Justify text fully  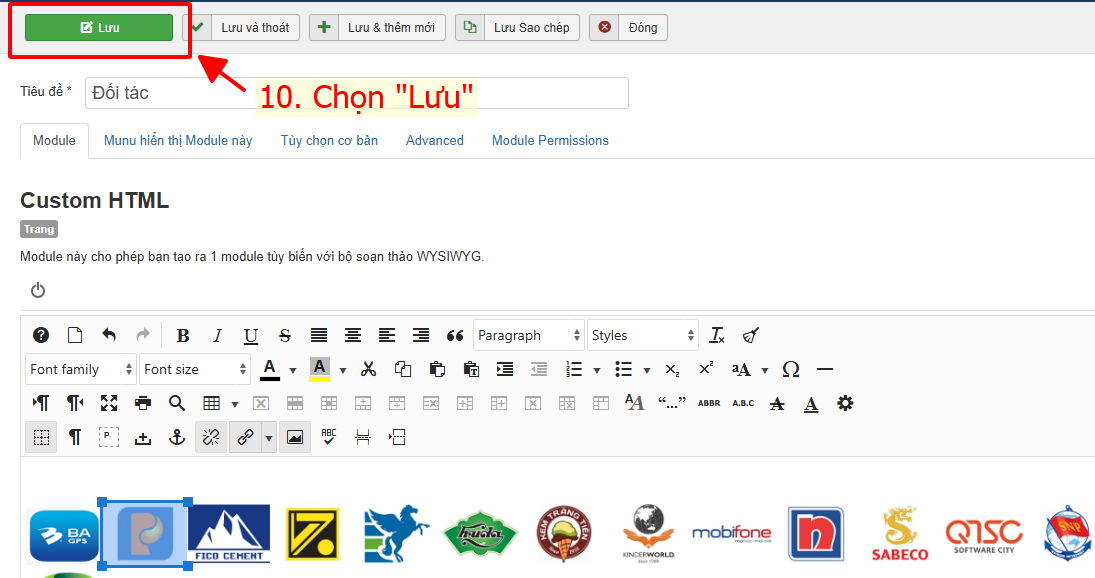(319, 336)
